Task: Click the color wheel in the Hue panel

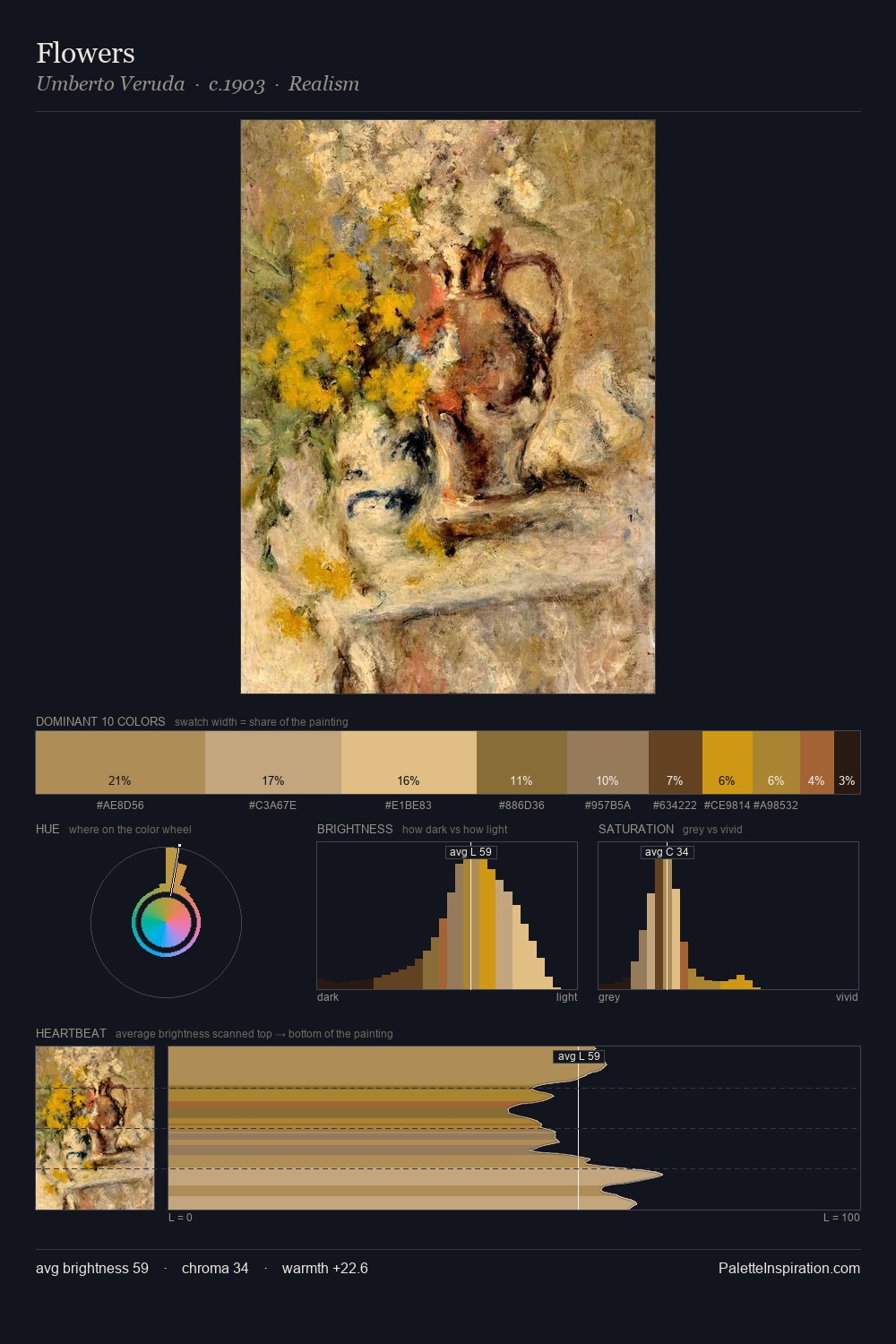Action: [166, 922]
